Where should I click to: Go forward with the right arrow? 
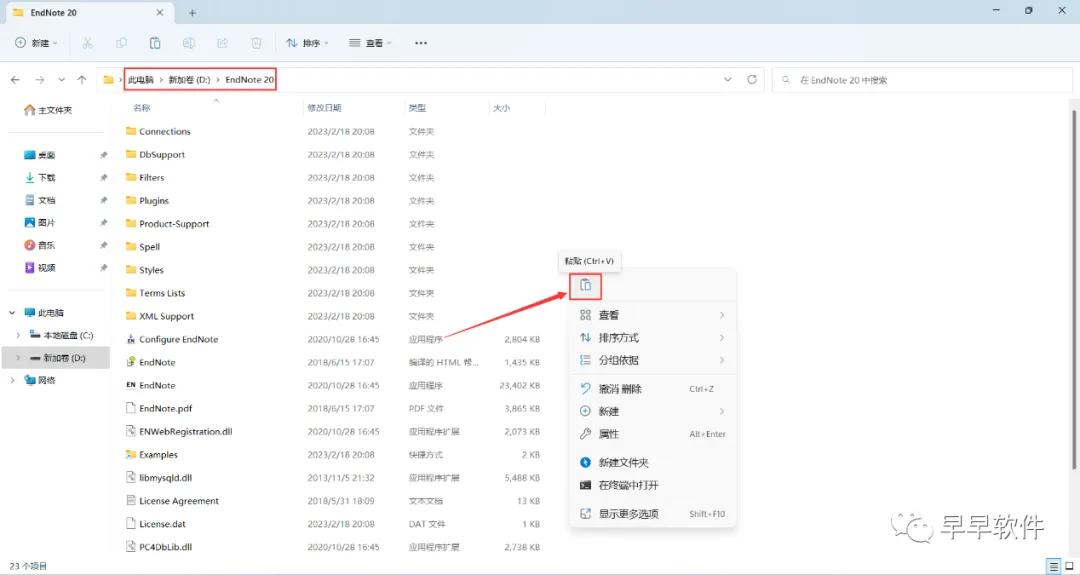(x=39, y=80)
